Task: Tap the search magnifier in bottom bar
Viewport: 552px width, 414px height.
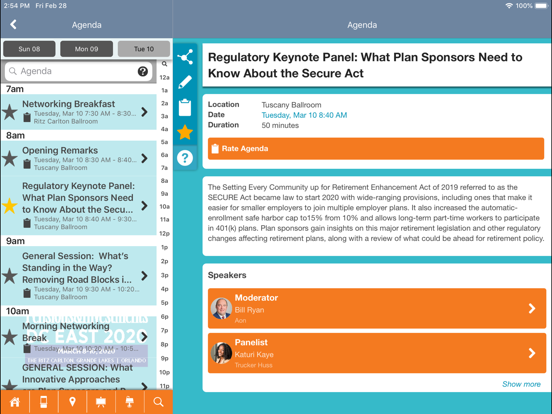Action: click(x=158, y=402)
